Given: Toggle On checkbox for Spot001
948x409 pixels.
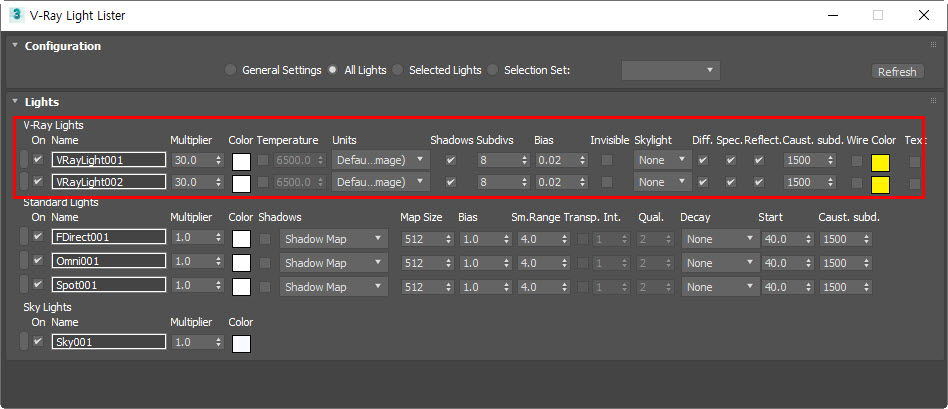Looking at the screenshot, I should coord(39,284).
